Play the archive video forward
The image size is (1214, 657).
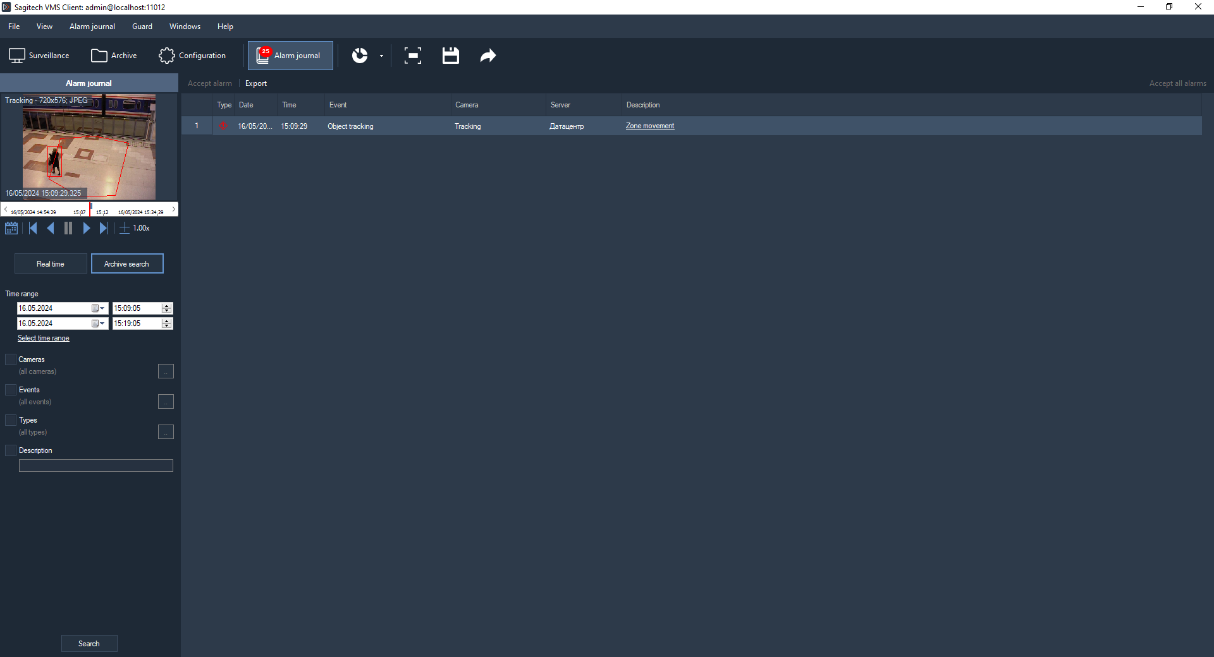point(86,228)
